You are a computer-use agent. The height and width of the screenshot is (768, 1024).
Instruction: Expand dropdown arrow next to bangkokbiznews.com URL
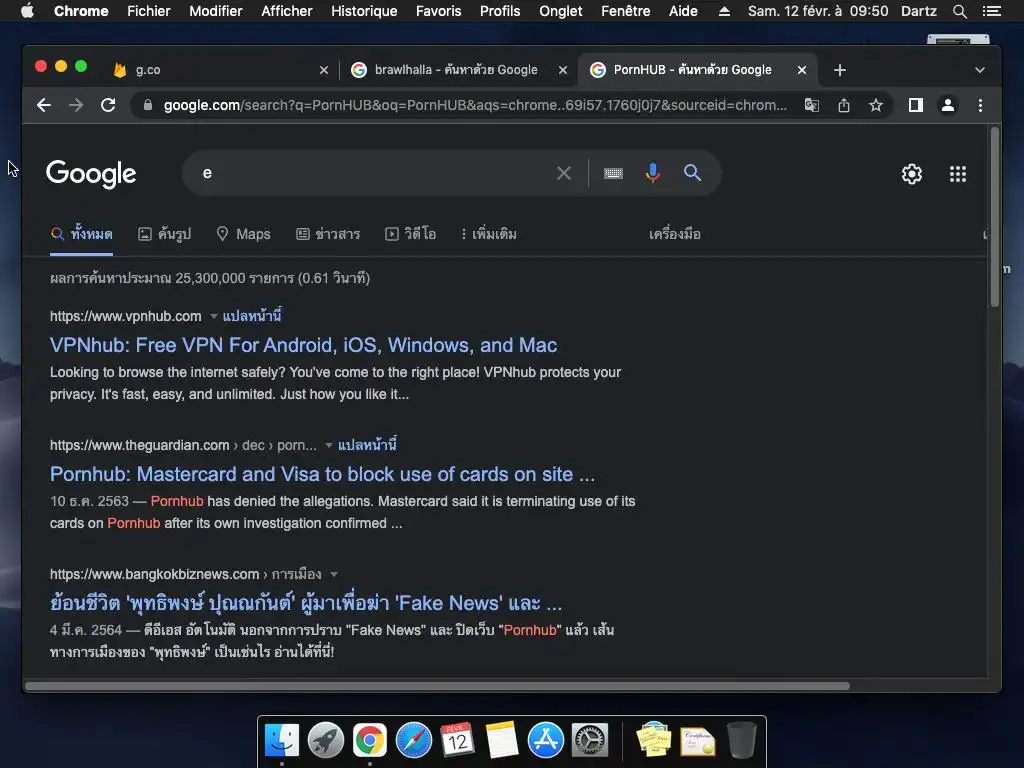pos(334,575)
